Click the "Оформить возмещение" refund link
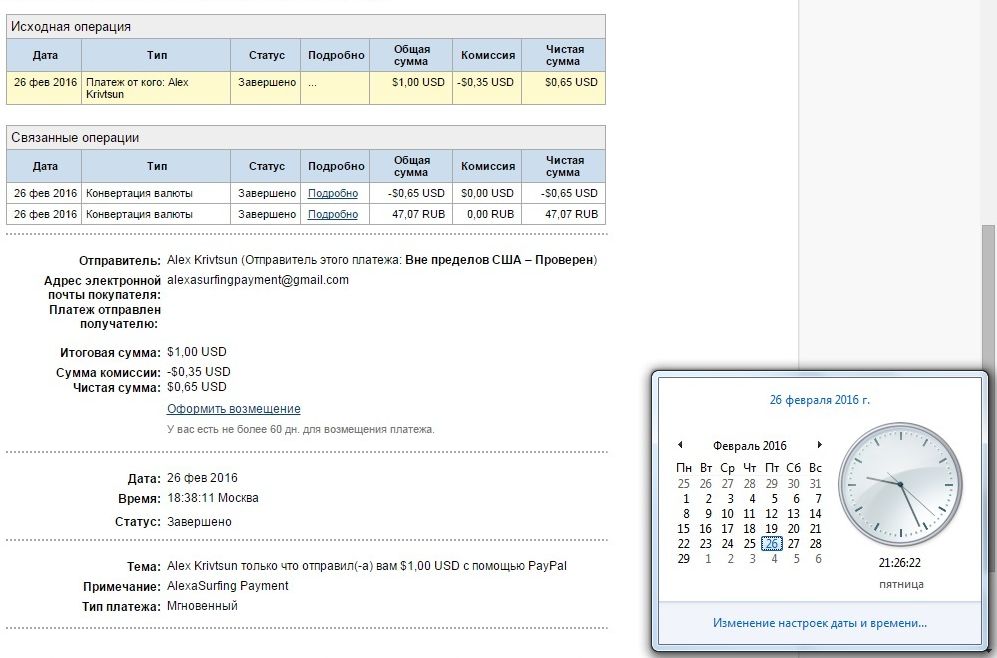Viewport: 997px width, 658px height. pos(234,409)
